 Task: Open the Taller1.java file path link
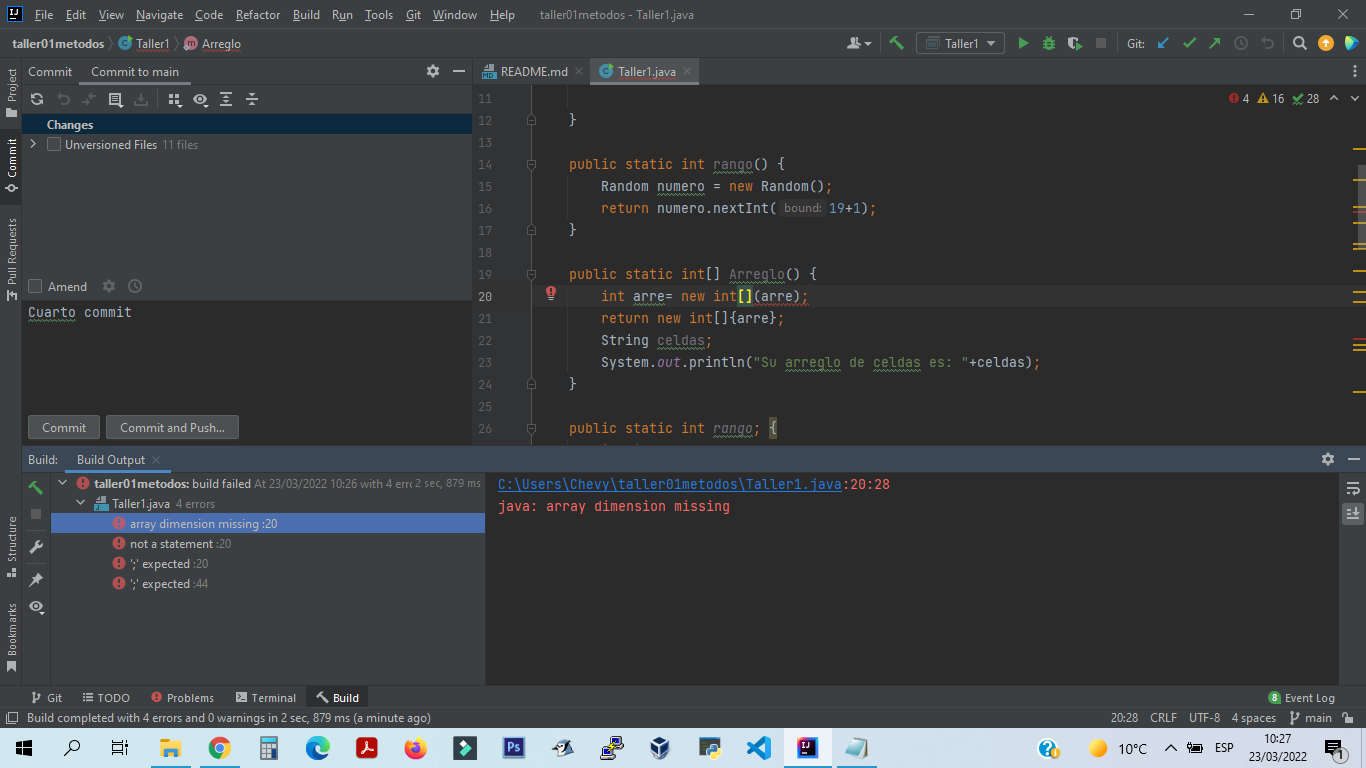pyautogui.click(x=670, y=484)
